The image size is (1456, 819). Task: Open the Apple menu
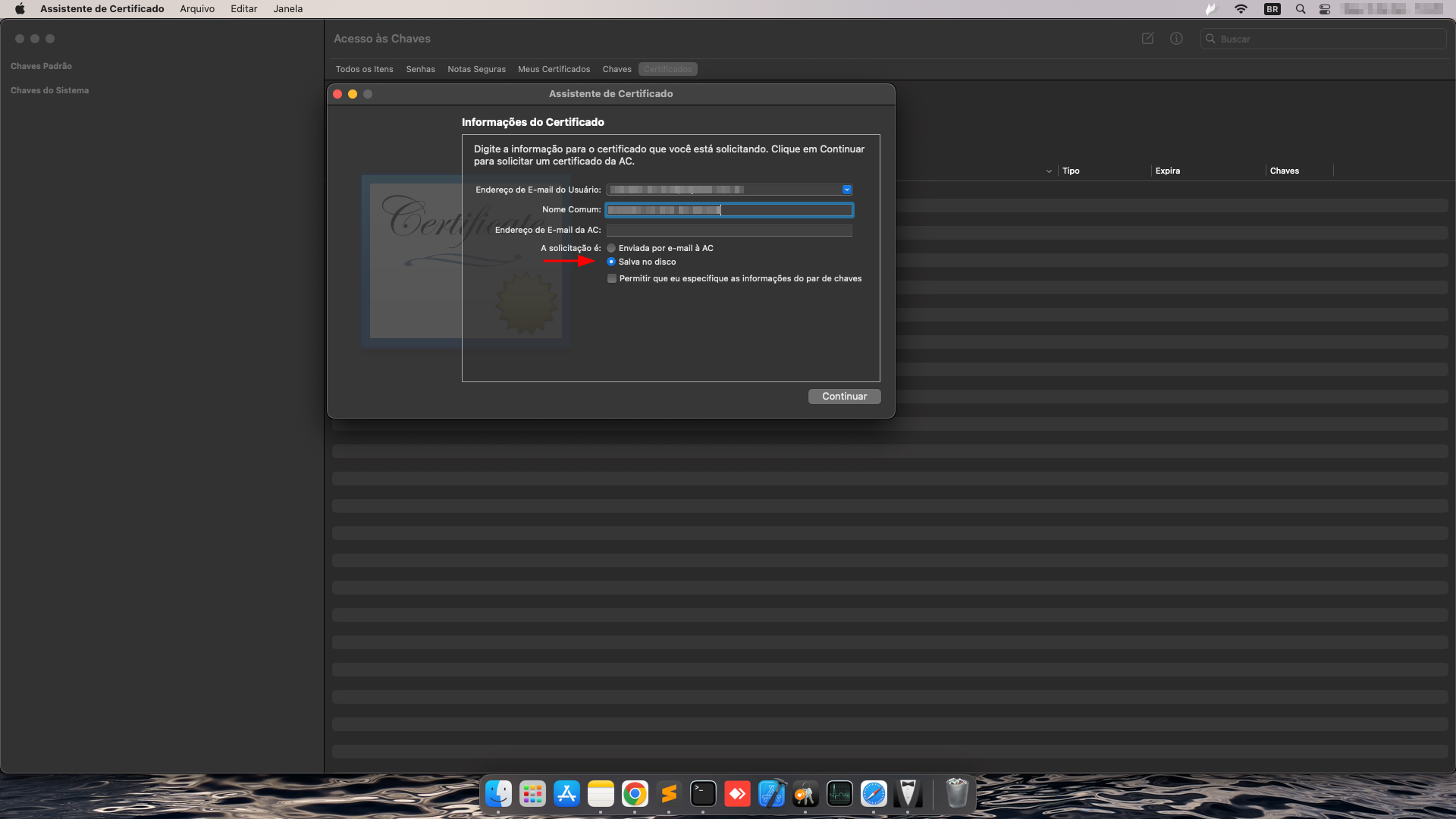[x=20, y=9]
